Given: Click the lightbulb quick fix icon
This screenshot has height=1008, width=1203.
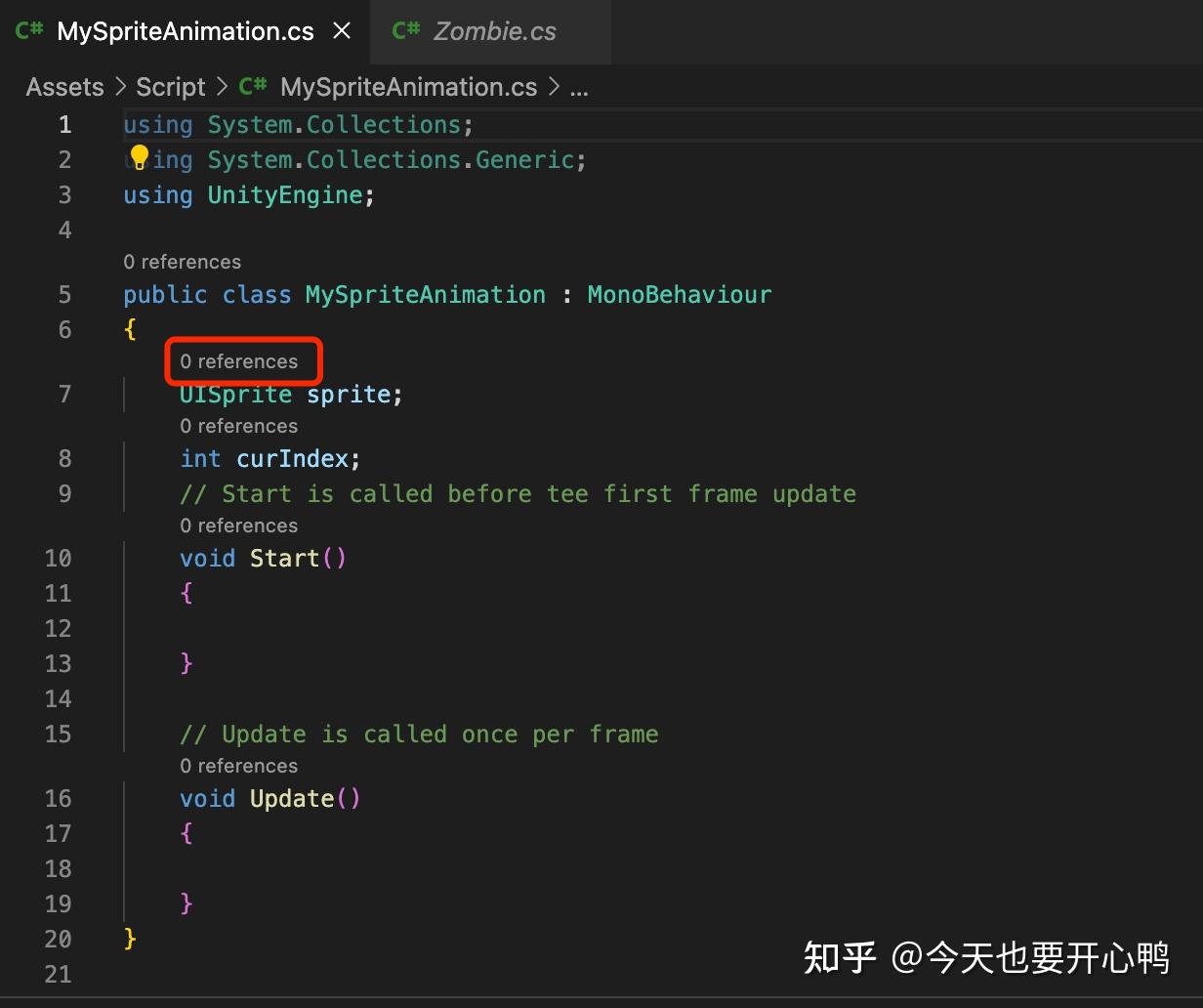Looking at the screenshot, I should [x=139, y=157].
